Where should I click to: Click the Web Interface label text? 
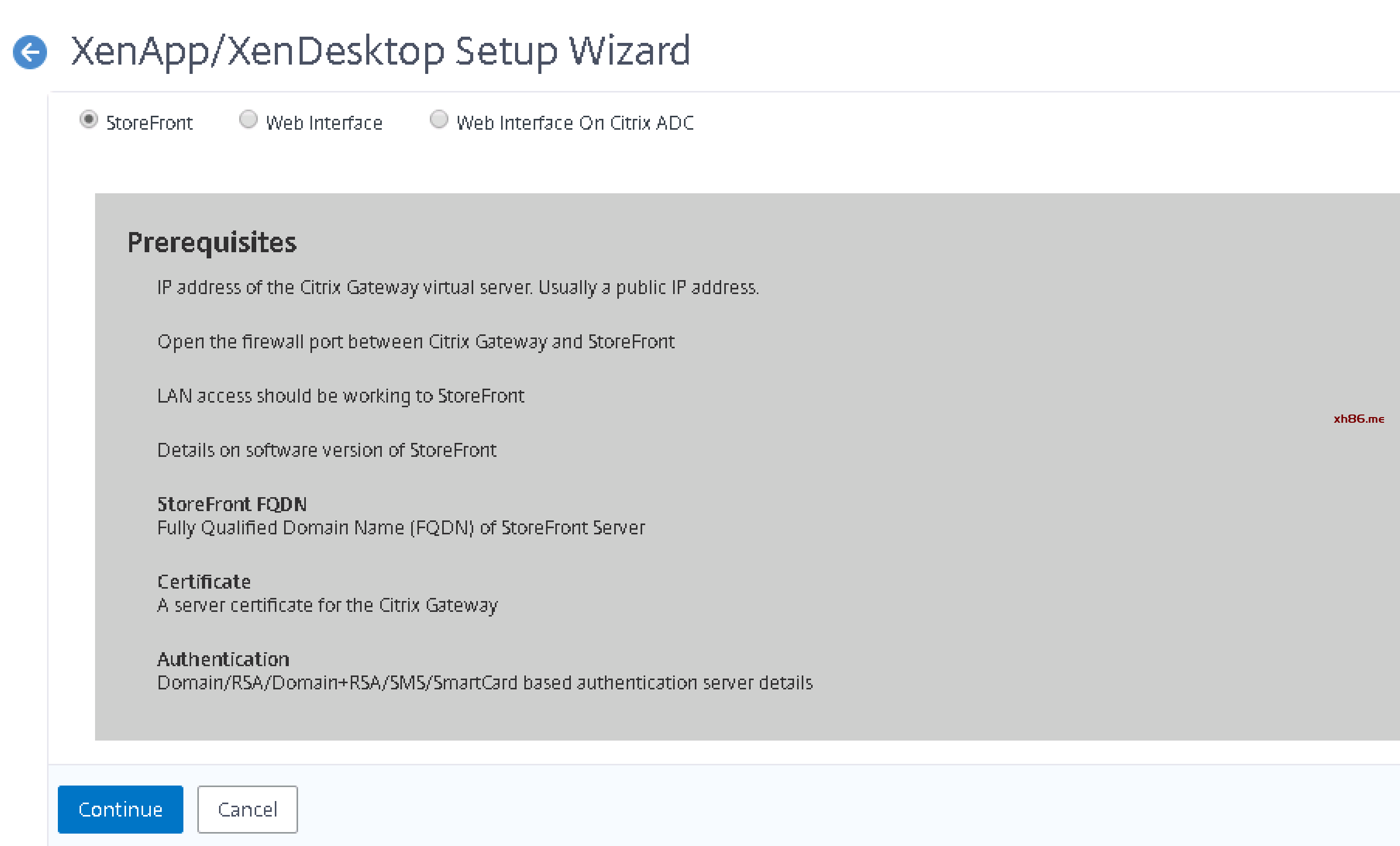click(x=324, y=123)
